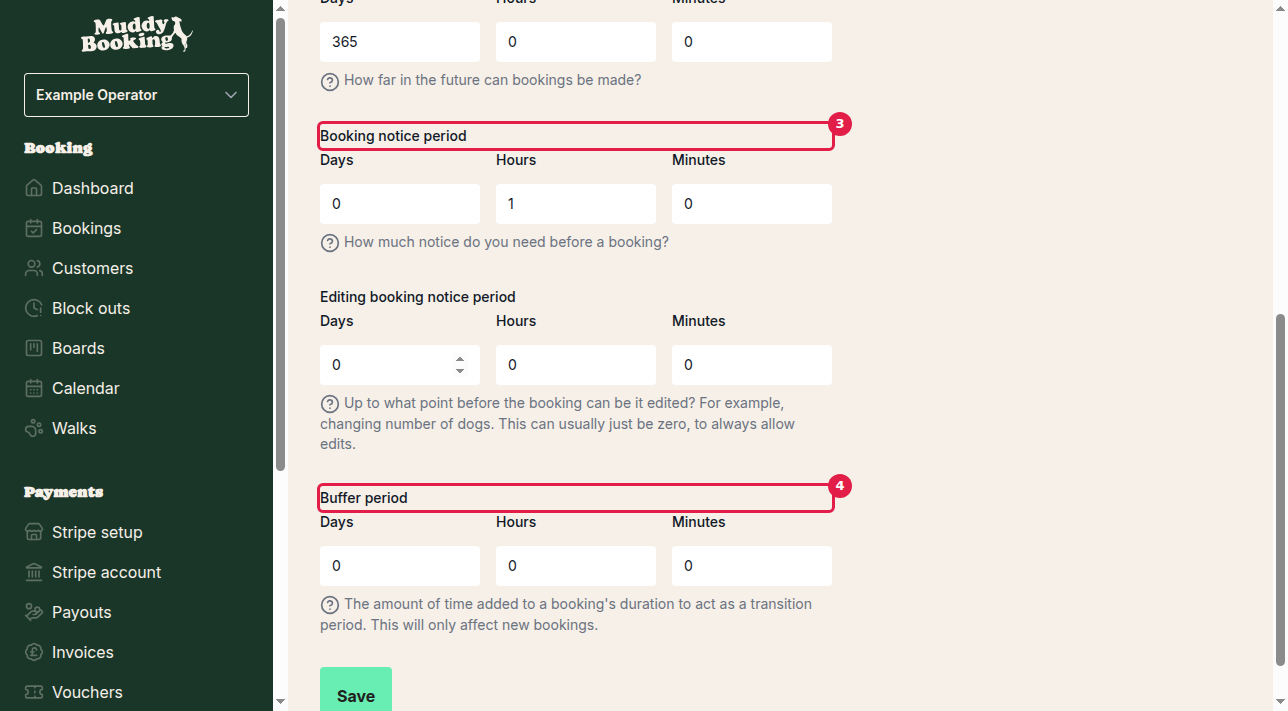Click the Save button
The height and width of the screenshot is (711, 1288).
click(x=355, y=695)
